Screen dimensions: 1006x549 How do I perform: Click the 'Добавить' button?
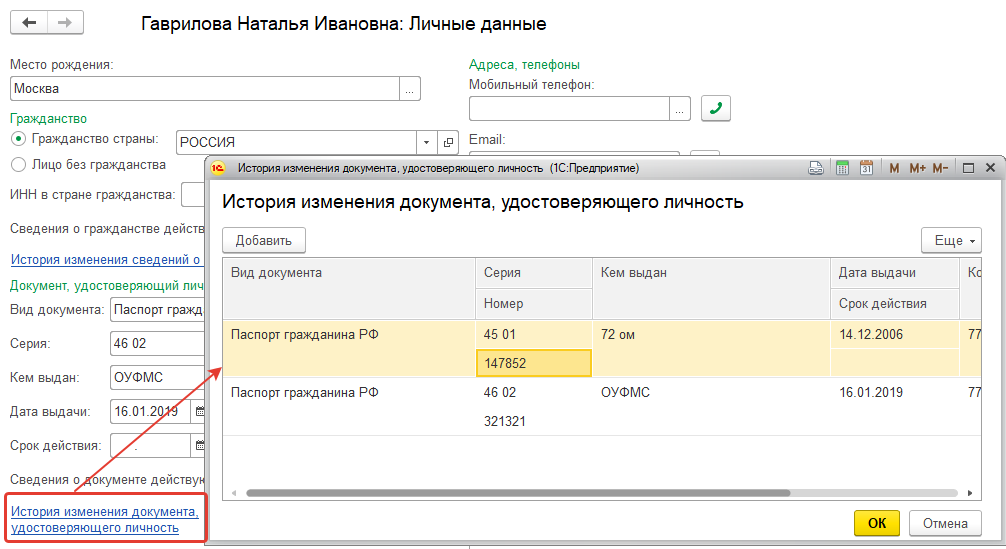tap(264, 240)
